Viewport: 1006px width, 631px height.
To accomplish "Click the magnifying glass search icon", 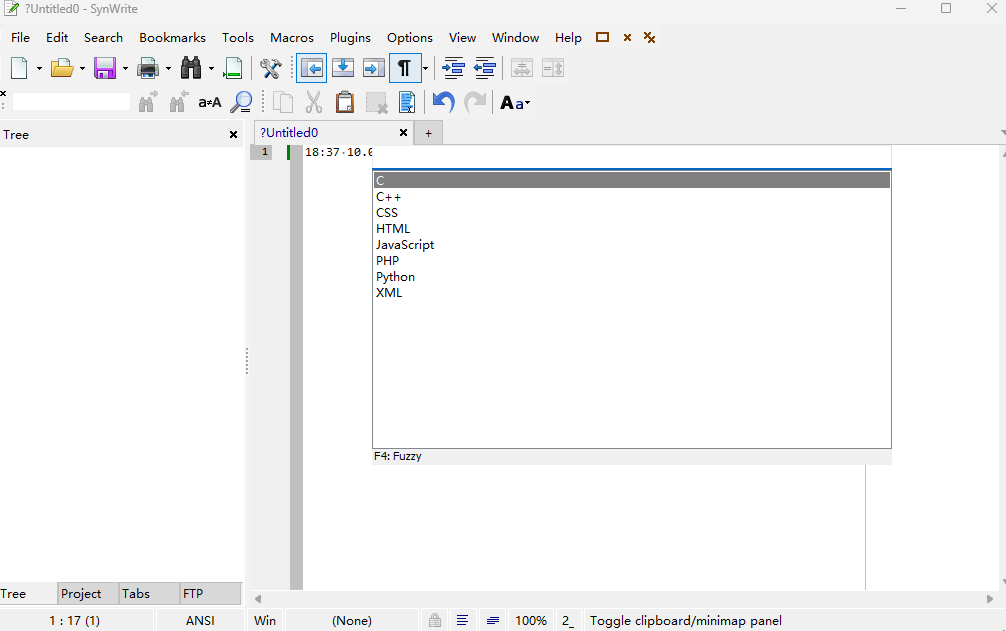I will click(241, 102).
